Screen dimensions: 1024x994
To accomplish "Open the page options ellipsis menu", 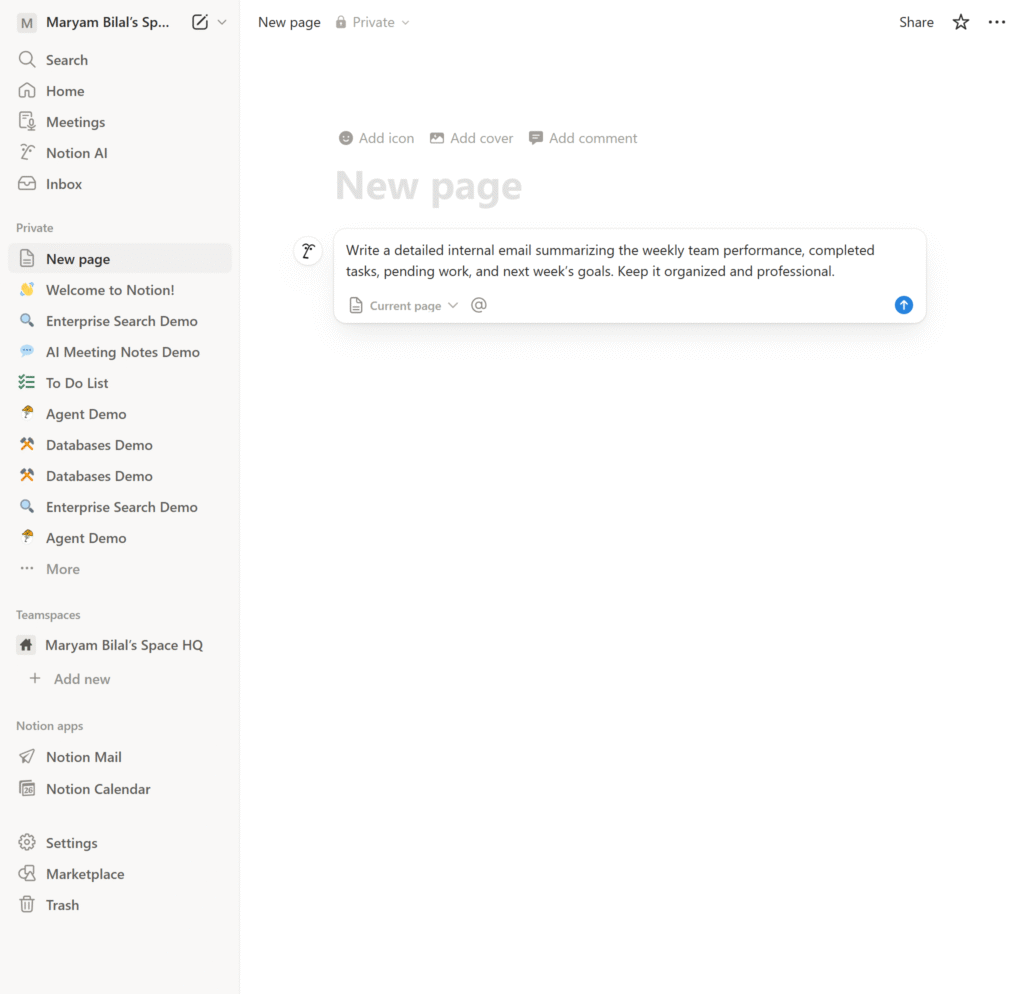I will pos(996,21).
